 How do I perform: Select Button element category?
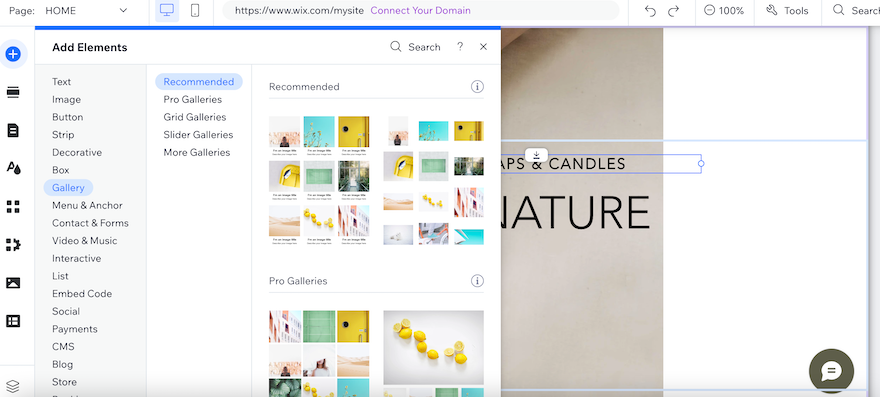click(67, 117)
